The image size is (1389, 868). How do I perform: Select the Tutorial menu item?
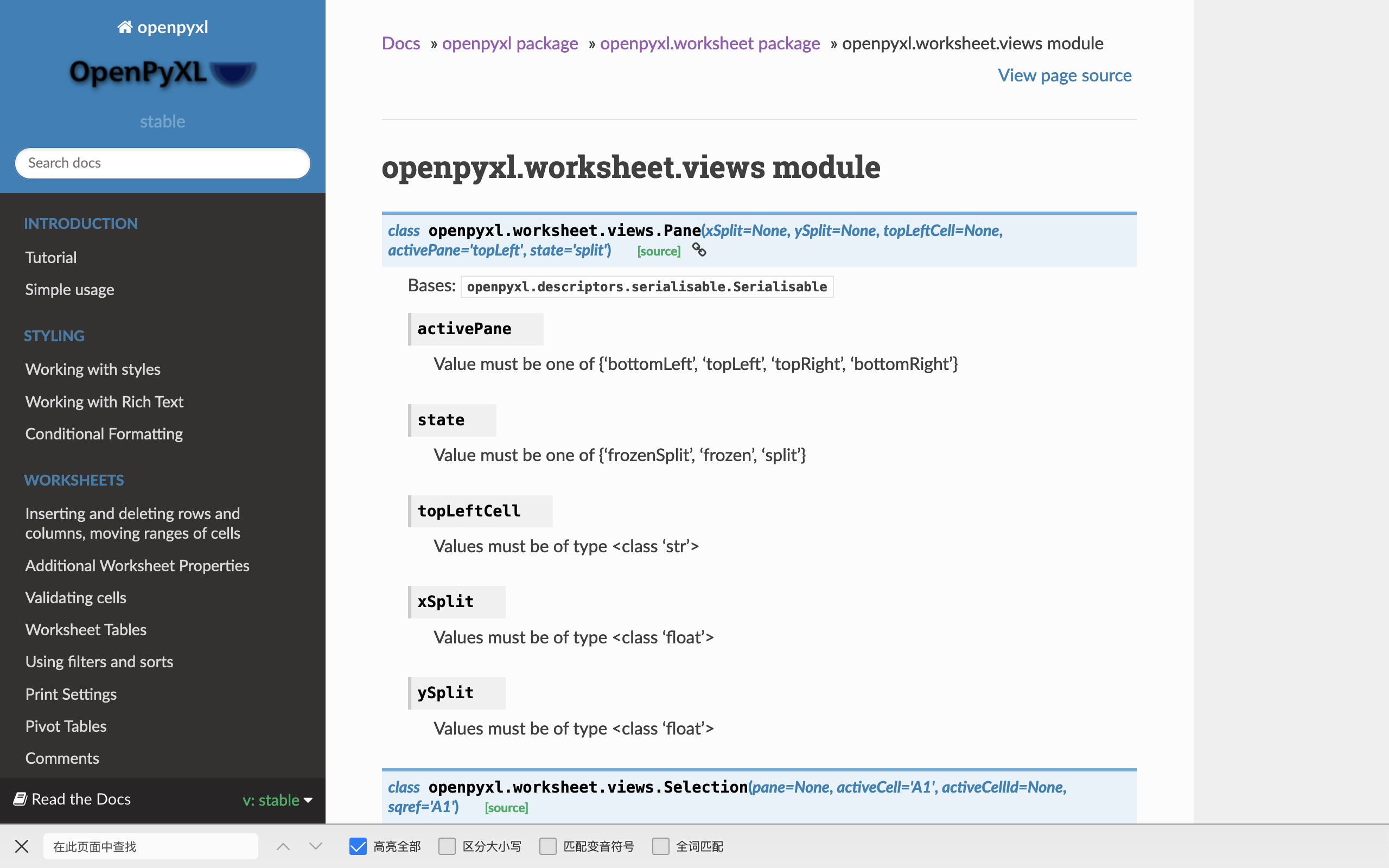coord(51,257)
